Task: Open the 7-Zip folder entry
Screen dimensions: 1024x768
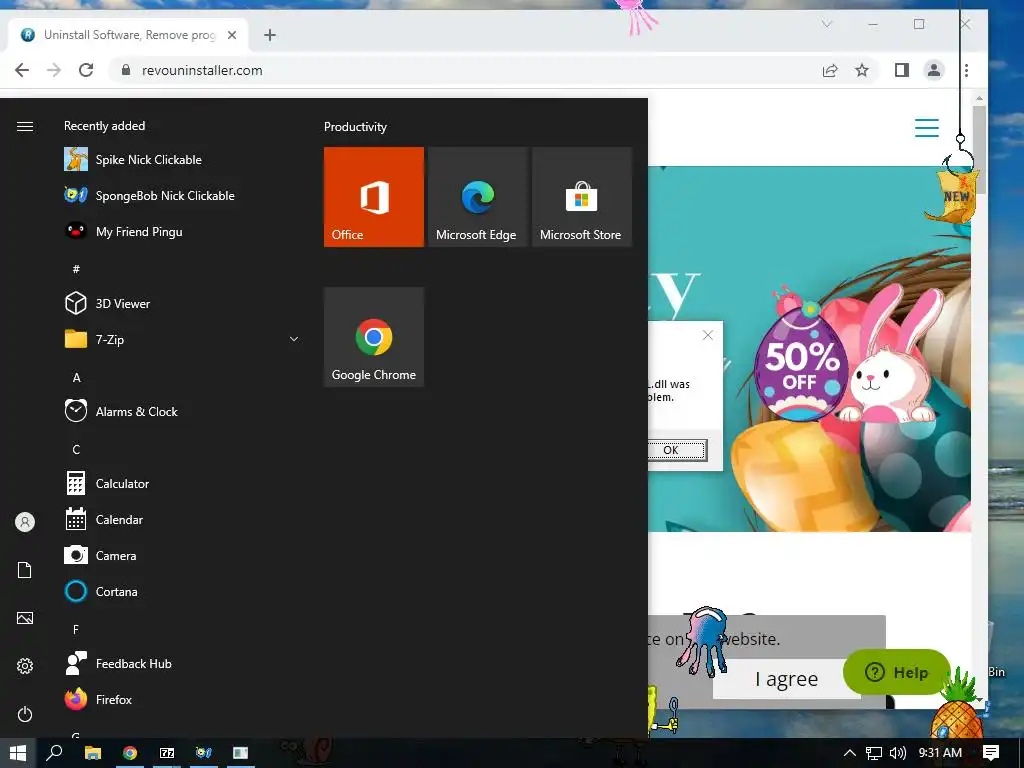Action: tap(182, 340)
